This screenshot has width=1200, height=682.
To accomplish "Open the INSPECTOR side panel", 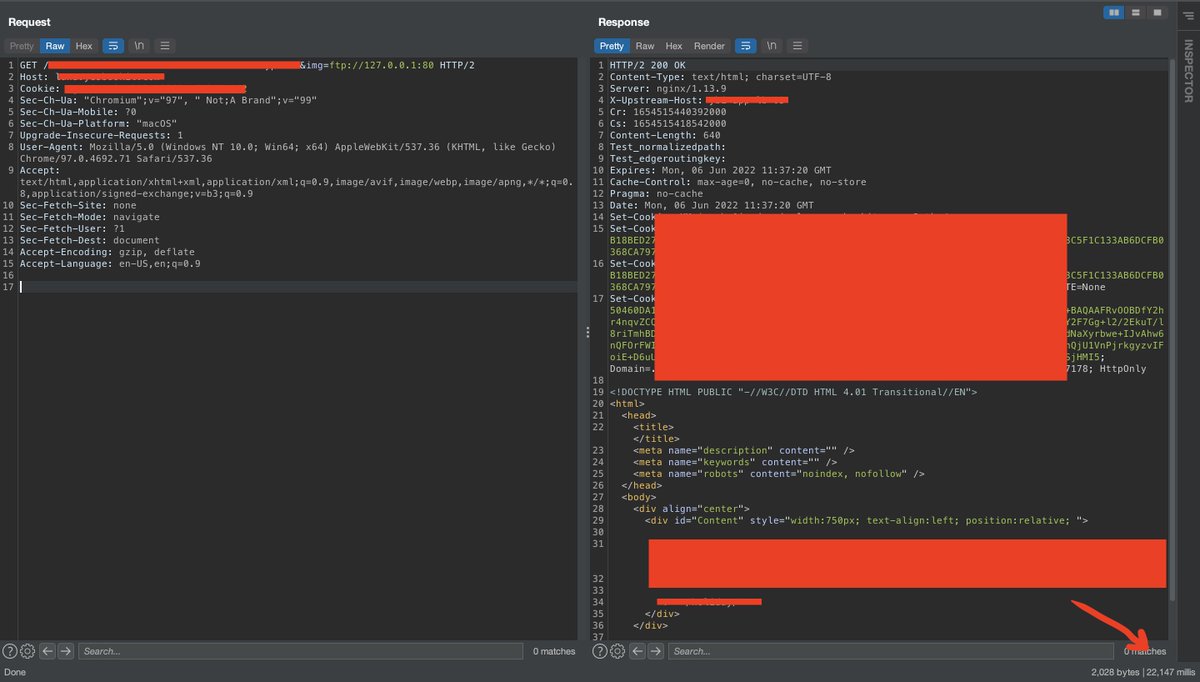I will [x=1188, y=70].
